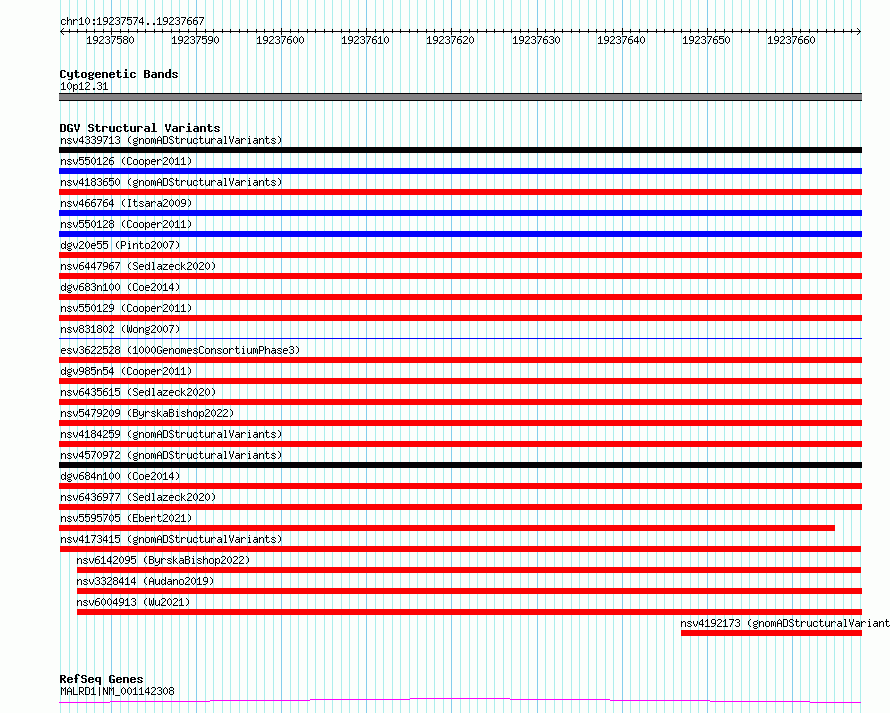Viewport: 890px width, 713px height.
Task: Click the RefSeq Genes track heading
Action: point(101,679)
